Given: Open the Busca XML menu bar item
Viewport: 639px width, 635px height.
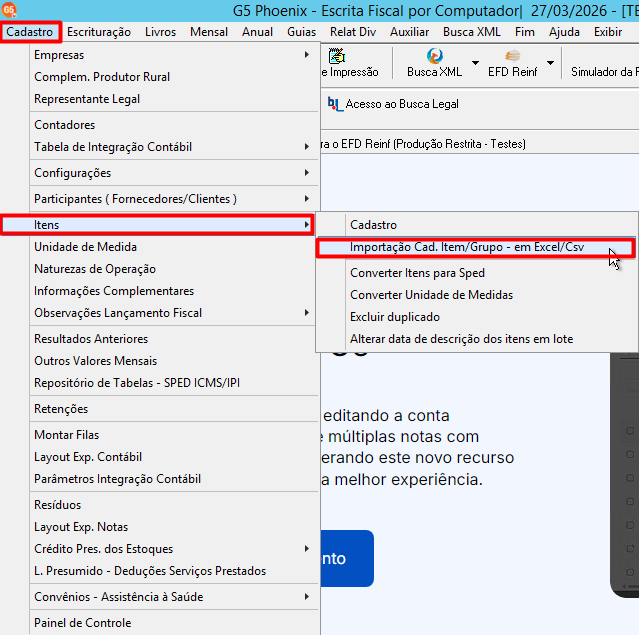Looking at the screenshot, I should pos(472,32).
